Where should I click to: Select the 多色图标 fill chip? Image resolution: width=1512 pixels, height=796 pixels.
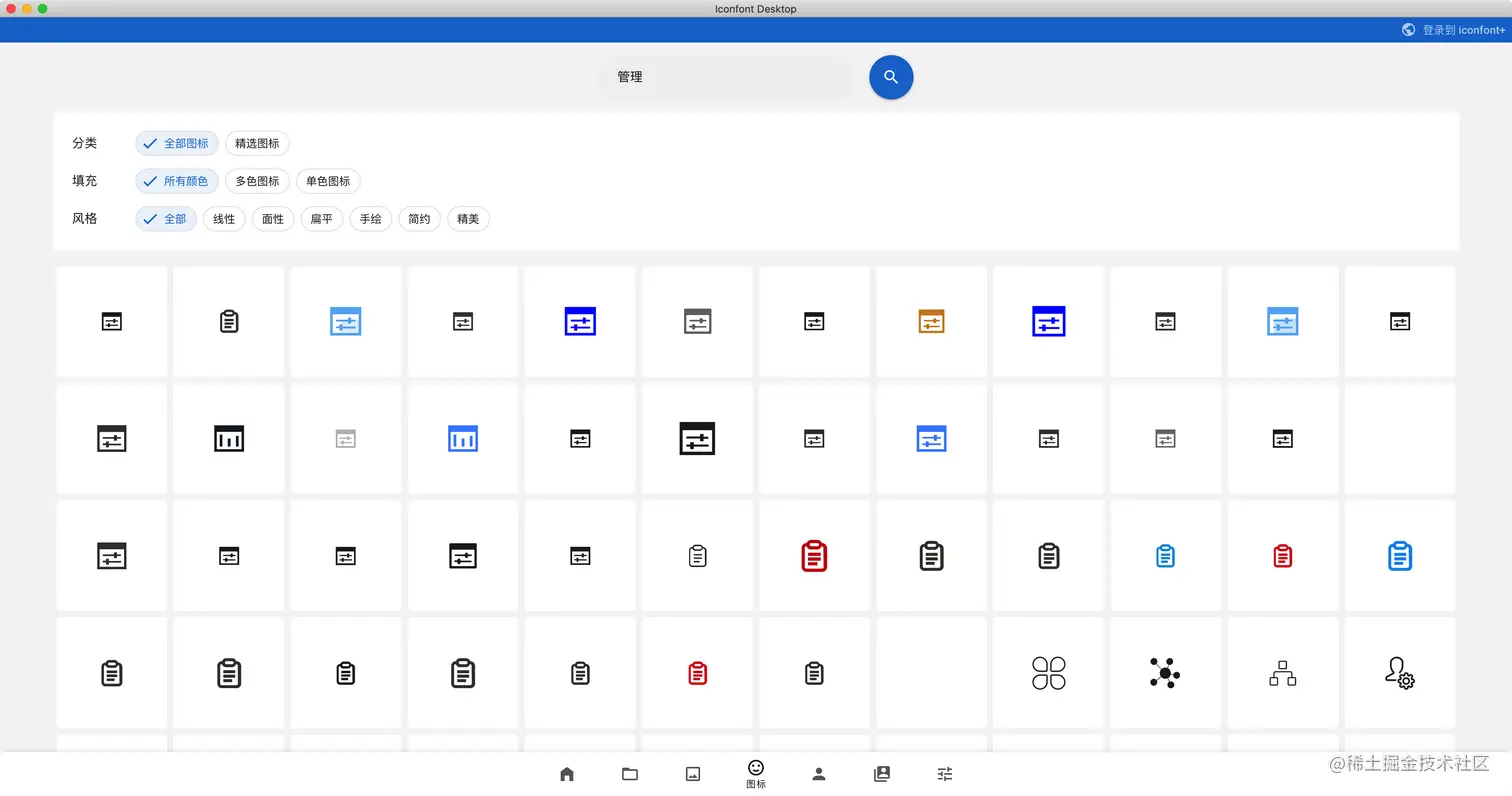pos(257,181)
